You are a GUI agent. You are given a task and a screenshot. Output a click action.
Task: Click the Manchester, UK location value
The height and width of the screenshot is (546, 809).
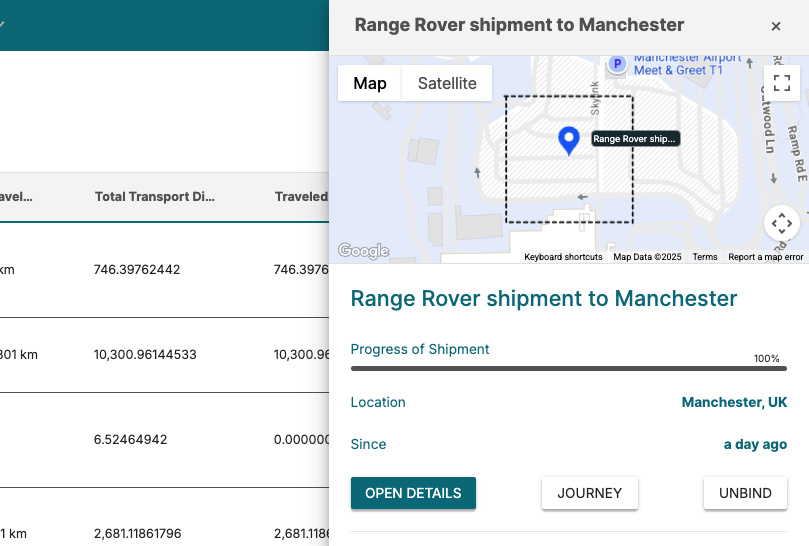[734, 403]
